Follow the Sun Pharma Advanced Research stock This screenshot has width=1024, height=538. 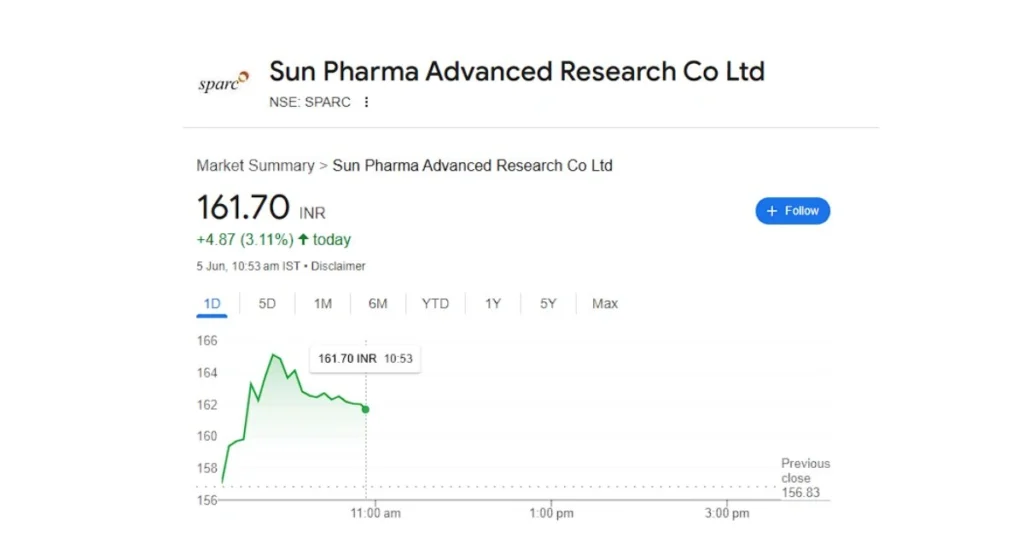792,211
